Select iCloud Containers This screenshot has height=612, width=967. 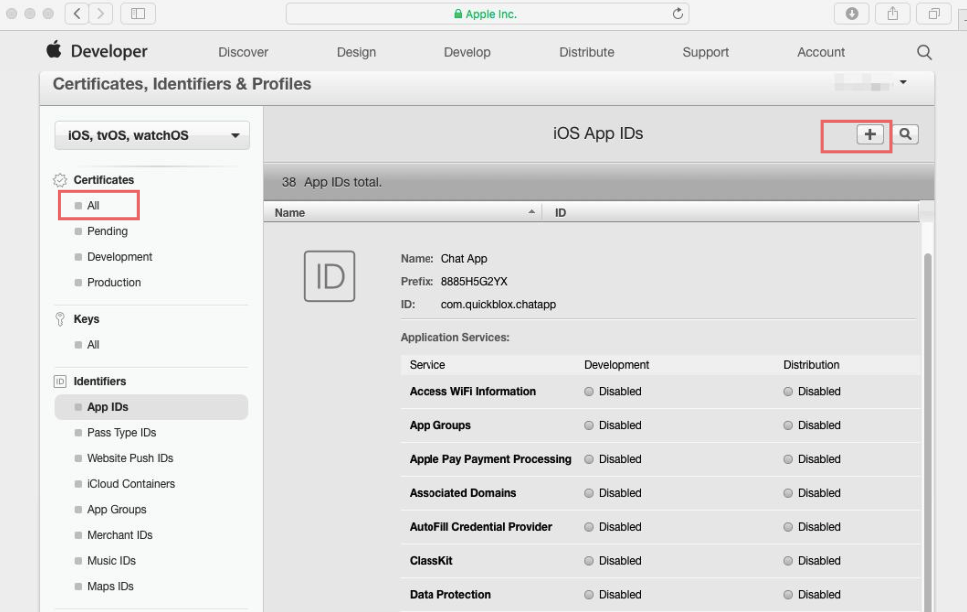131,484
